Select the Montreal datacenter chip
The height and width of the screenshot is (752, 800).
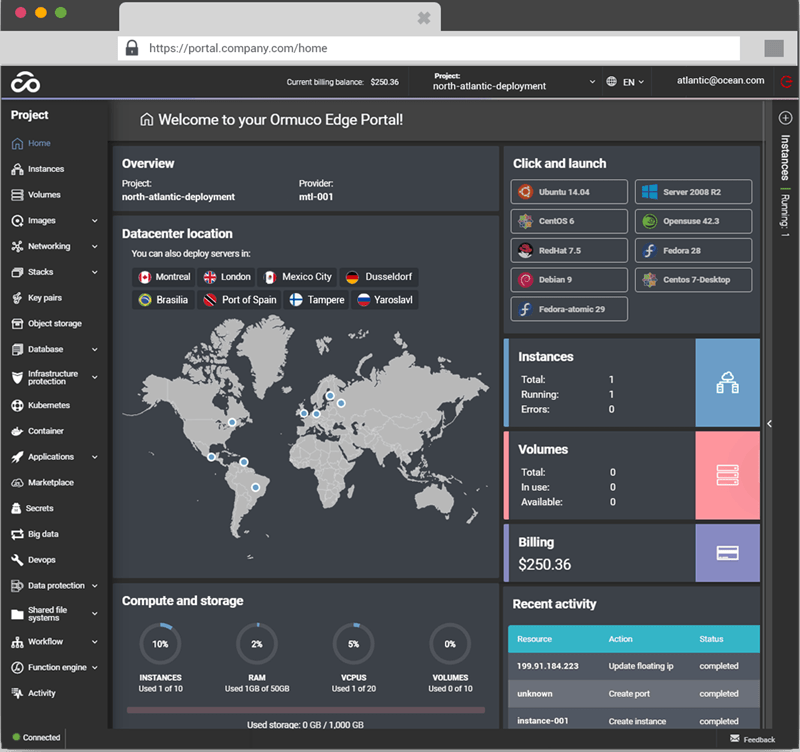click(x=164, y=277)
